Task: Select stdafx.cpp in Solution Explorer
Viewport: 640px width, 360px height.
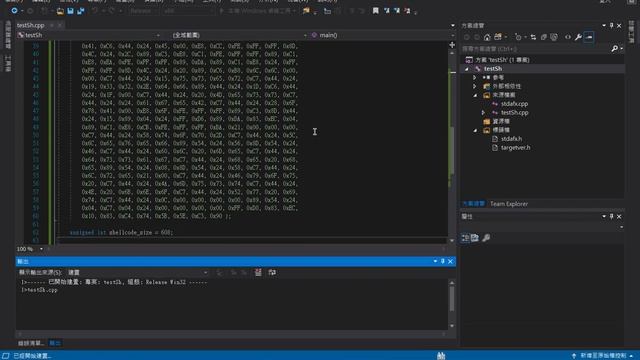Action: (514, 104)
